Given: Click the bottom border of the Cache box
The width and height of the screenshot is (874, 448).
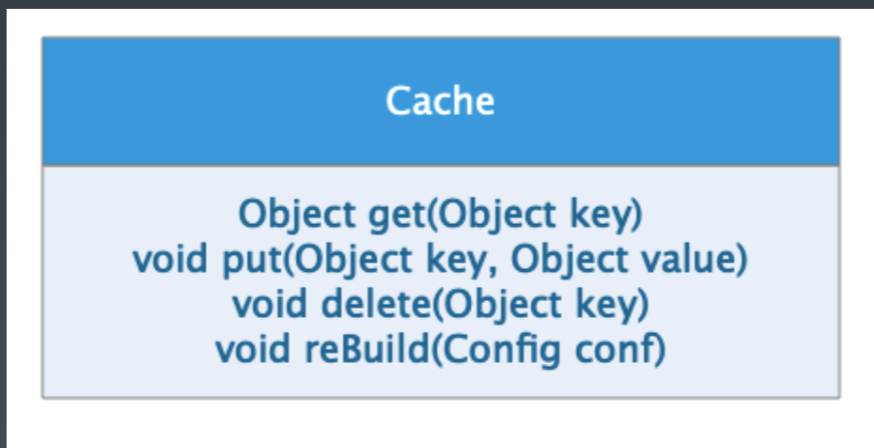Looking at the screenshot, I should click(440, 398).
